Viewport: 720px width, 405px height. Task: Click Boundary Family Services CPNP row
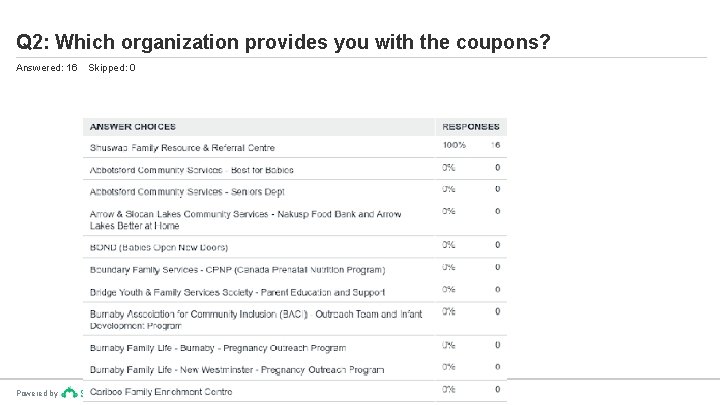(x=237, y=269)
